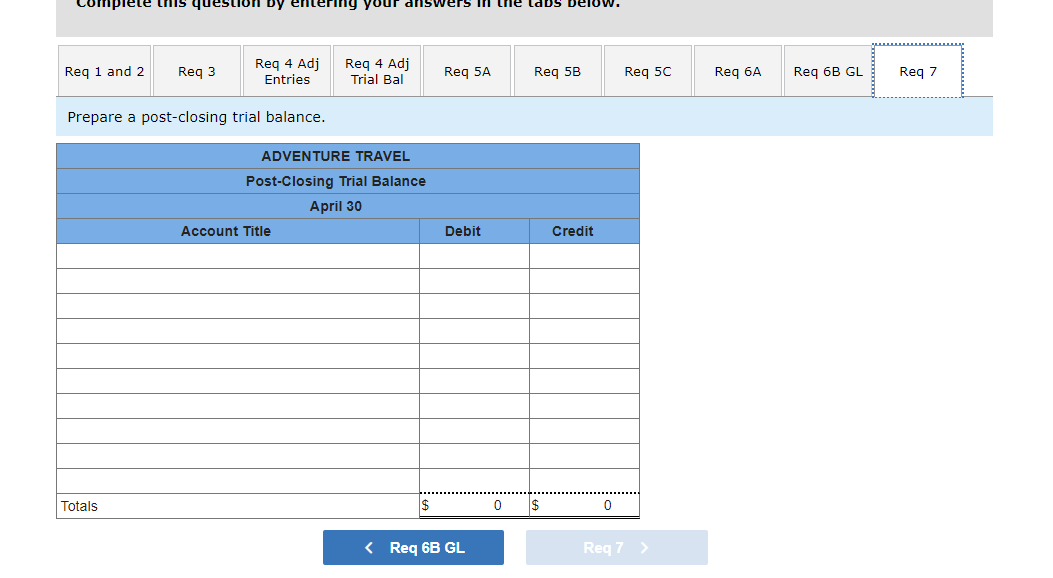Image resolution: width=1053 pixels, height=578 pixels.
Task: Select the Req 4 Adj Entries tab
Action: (x=287, y=71)
